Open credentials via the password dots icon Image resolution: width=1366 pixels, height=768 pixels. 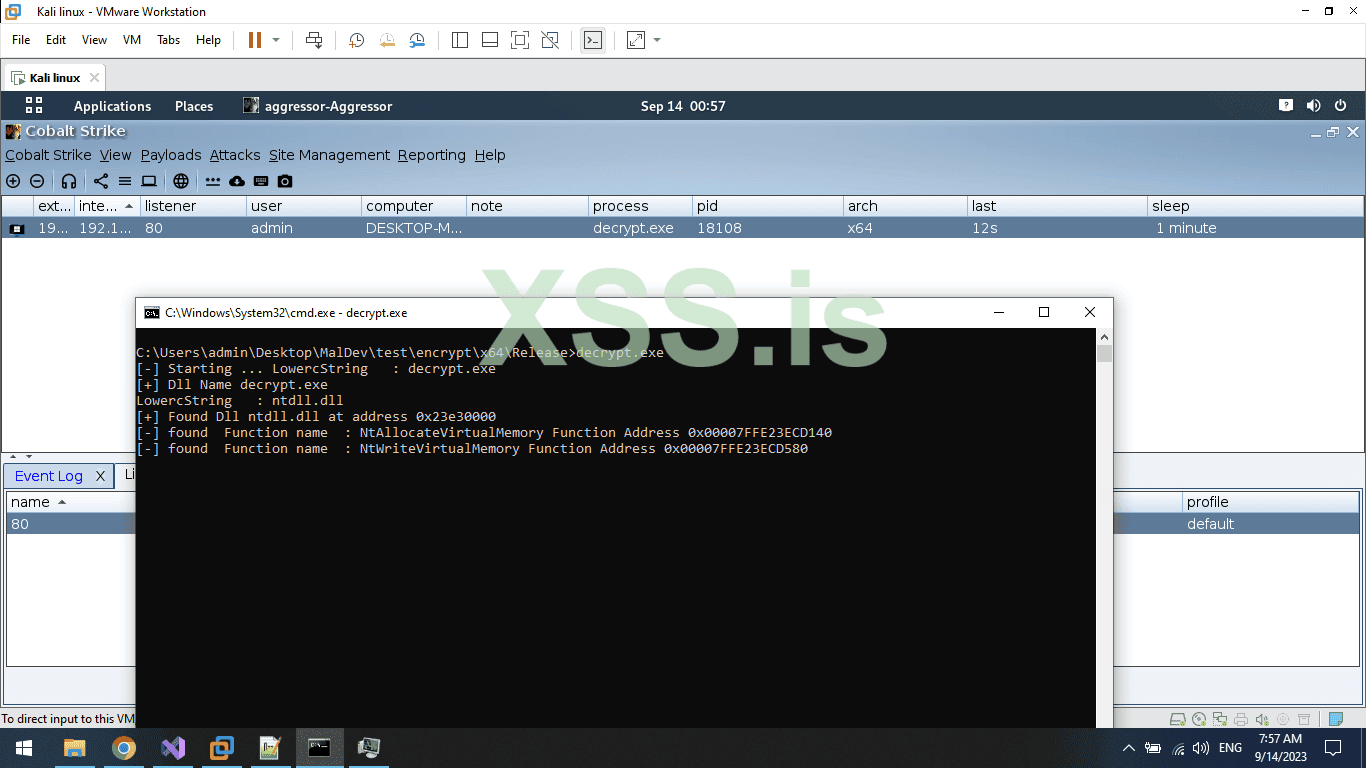click(x=213, y=181)
